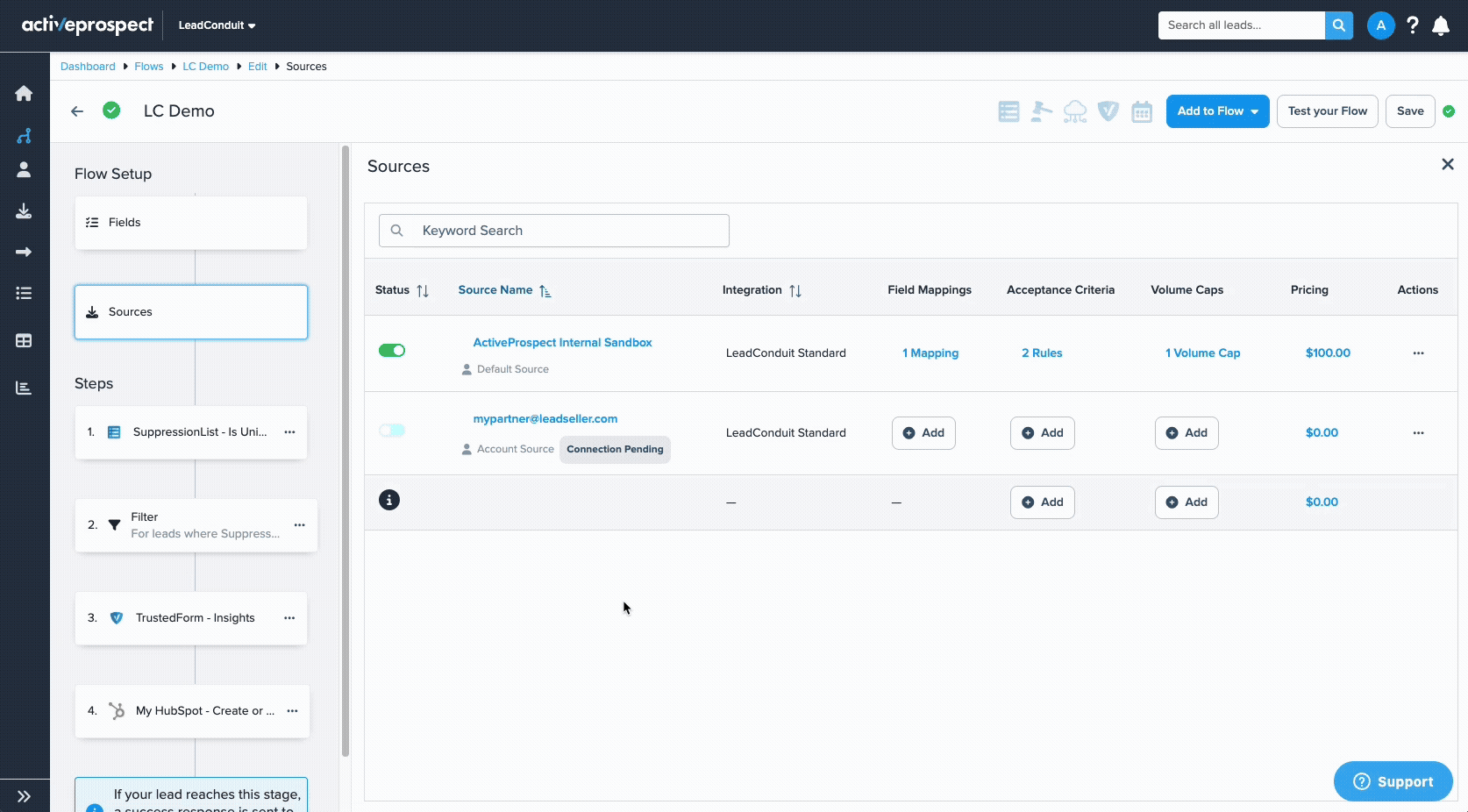
Task: Click the Keyword Search input field
Action: pos(566,231)
